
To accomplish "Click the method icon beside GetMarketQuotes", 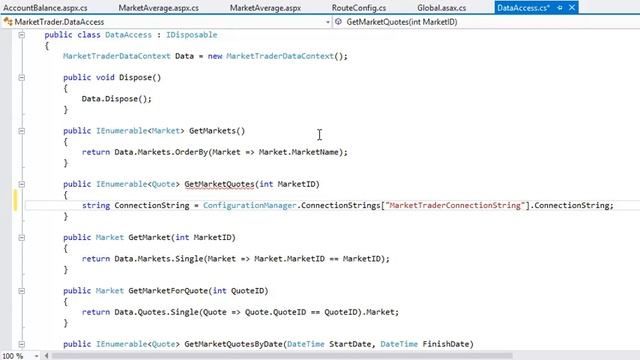I will 338,22.
